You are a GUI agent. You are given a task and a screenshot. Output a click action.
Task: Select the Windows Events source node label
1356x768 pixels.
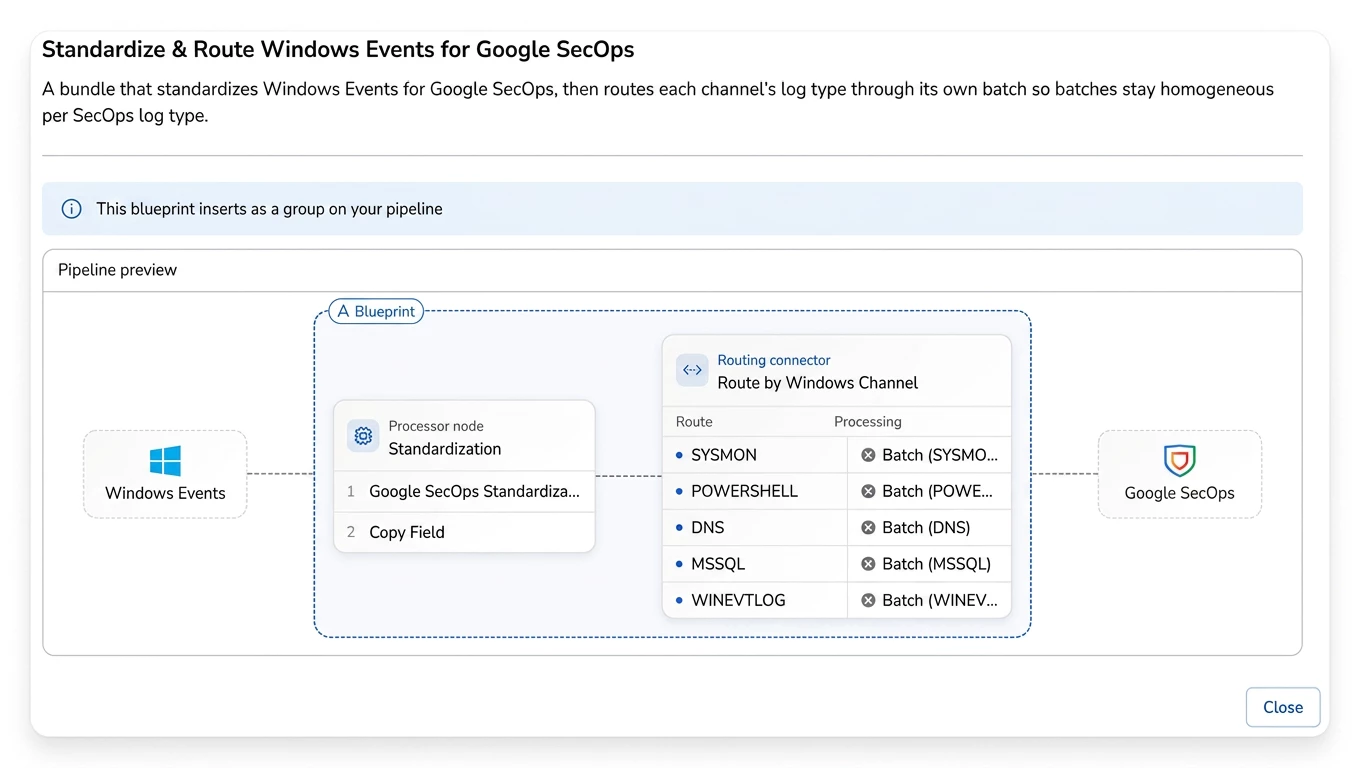[165, 493]
